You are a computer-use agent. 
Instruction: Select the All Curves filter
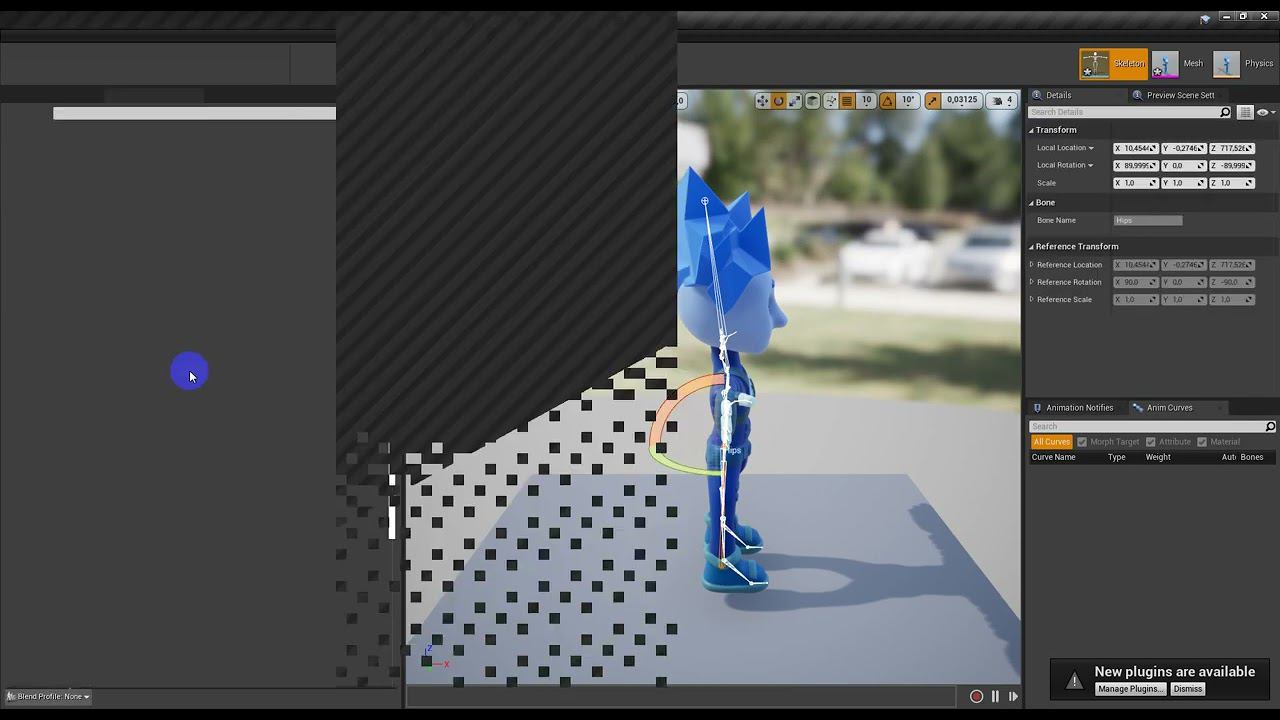coord(1052,442)
